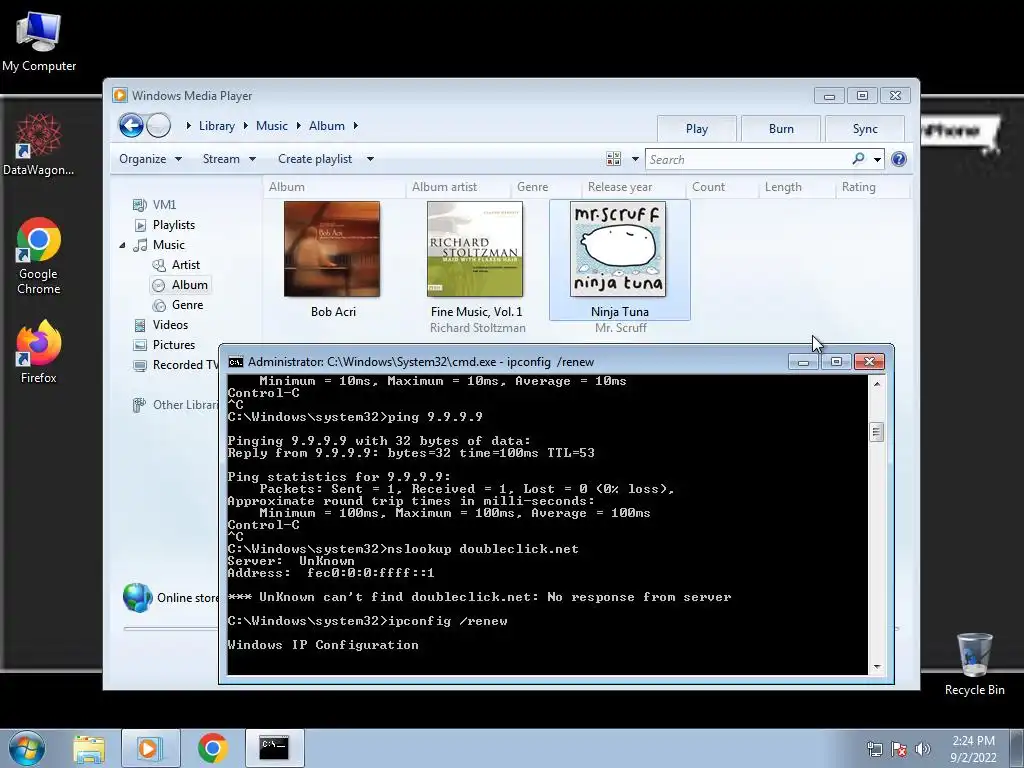1024x768 pixels.
Task: Open the Stream menu
Action: click(x=229, y=159)
